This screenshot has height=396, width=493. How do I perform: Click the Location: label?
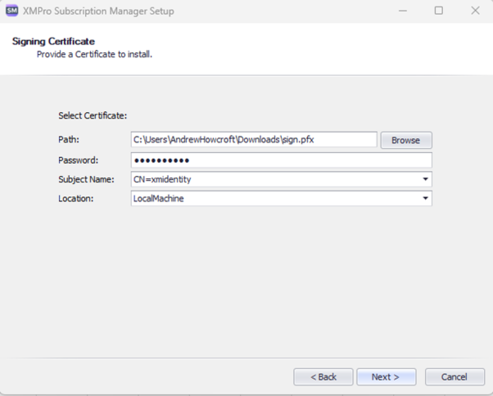[76, 198]
